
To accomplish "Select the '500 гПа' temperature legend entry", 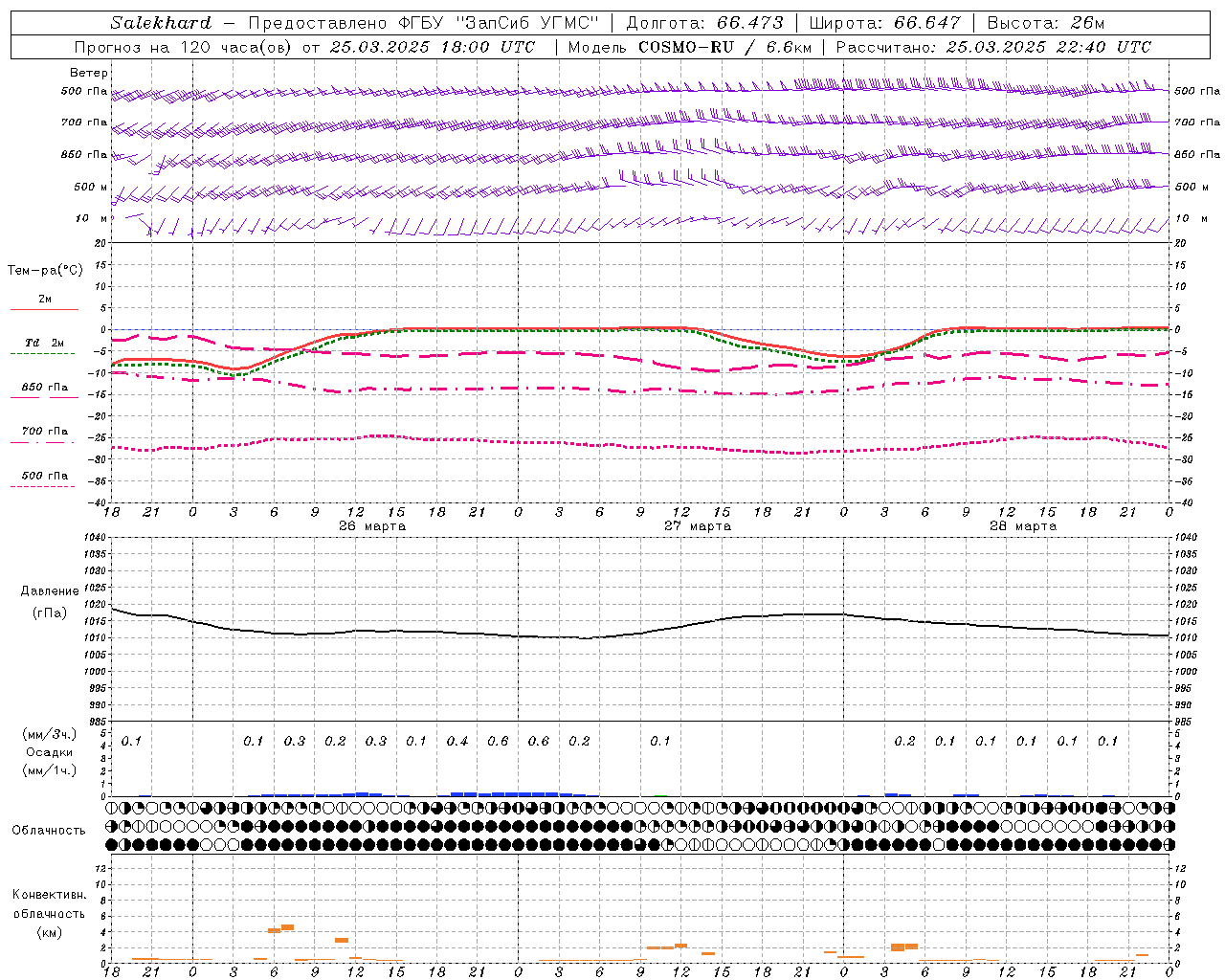I will coord(45,476).
